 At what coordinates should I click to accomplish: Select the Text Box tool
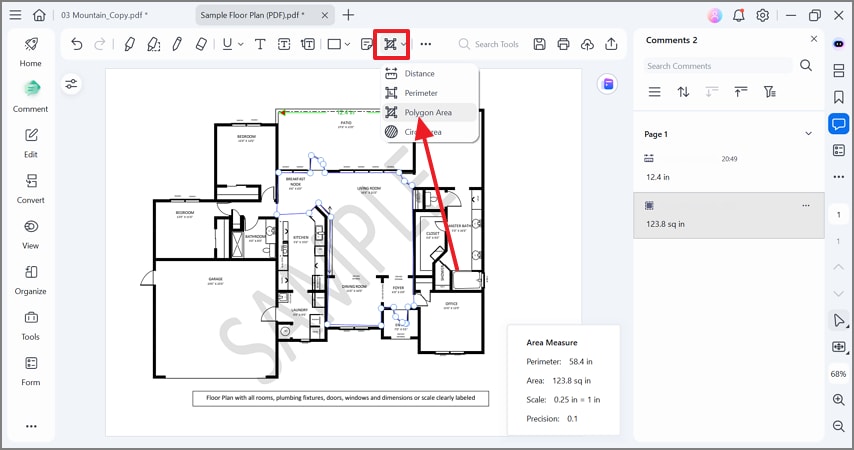click(x=284, y=44)
